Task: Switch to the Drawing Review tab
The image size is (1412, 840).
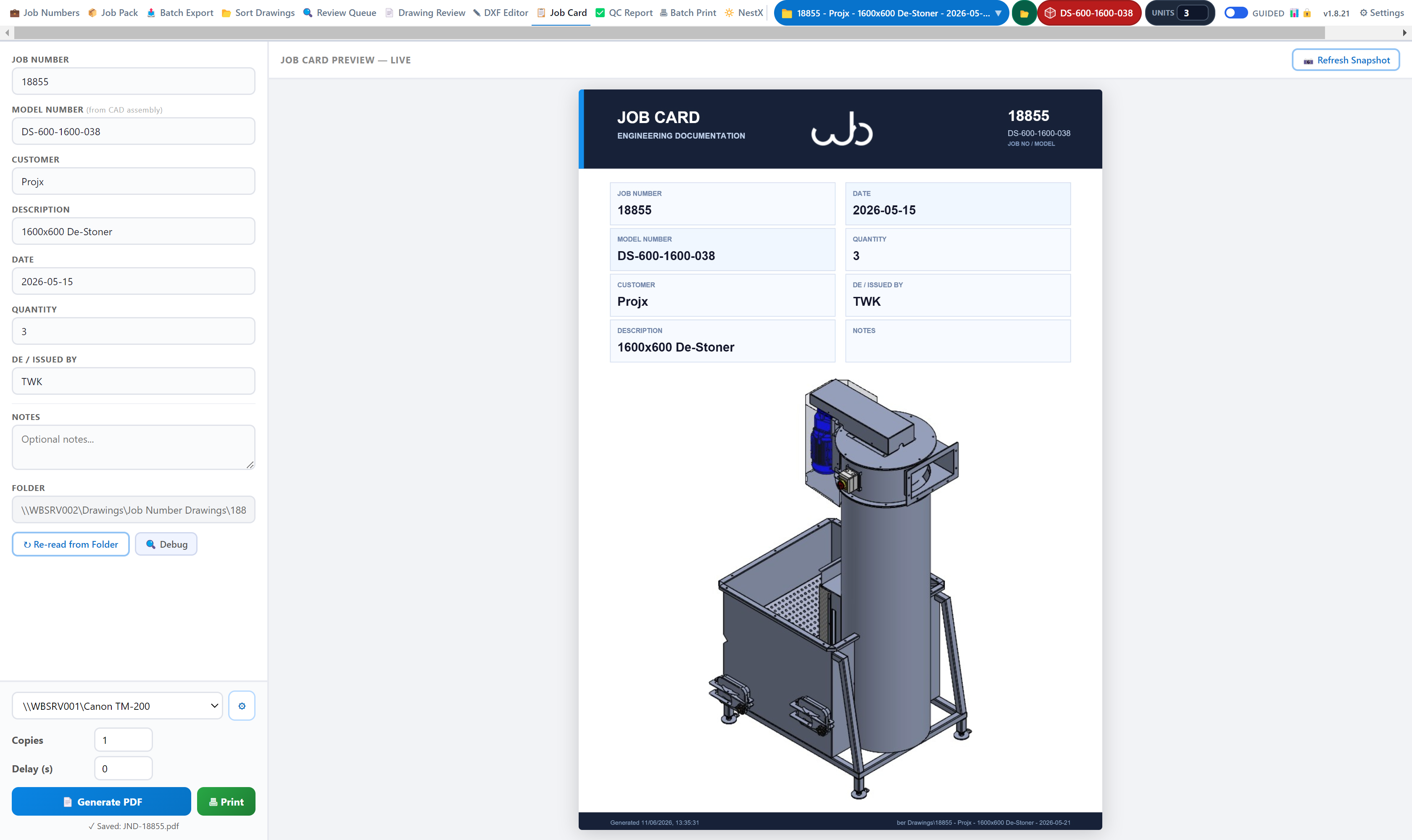Action: tap(425, 13)
